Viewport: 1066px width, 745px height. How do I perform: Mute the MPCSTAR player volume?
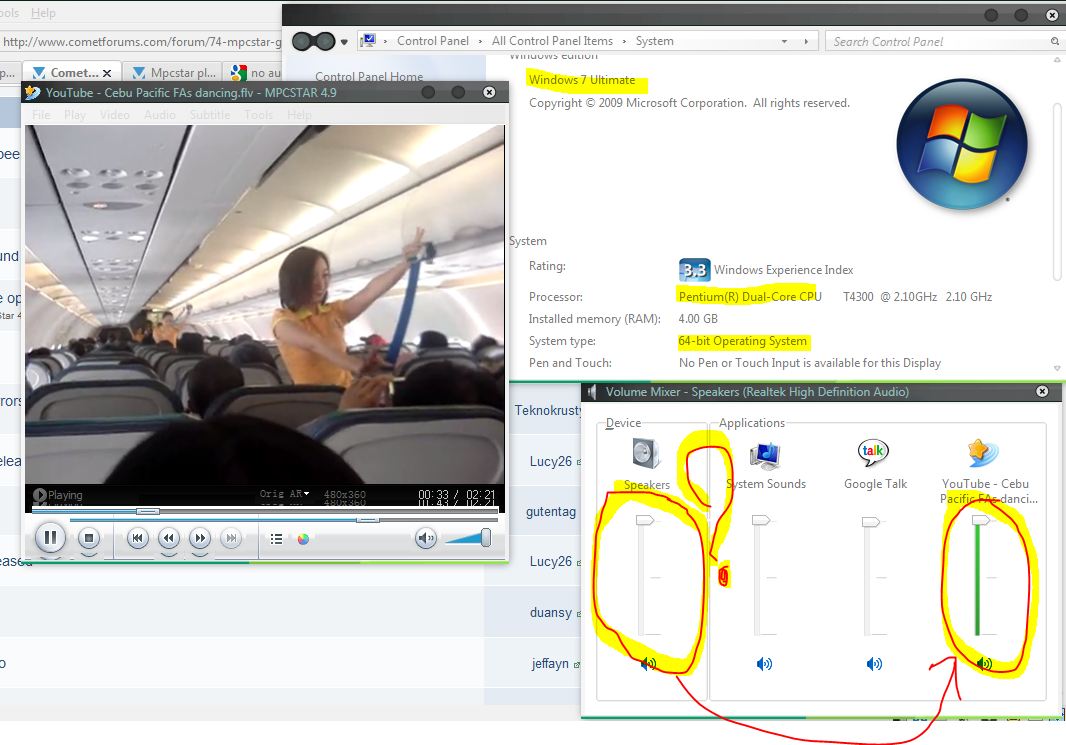point(426,539)
